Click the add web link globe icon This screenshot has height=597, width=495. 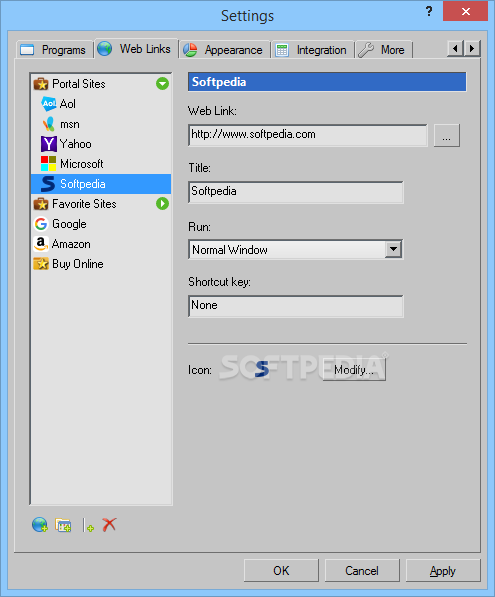coord(40,525)
